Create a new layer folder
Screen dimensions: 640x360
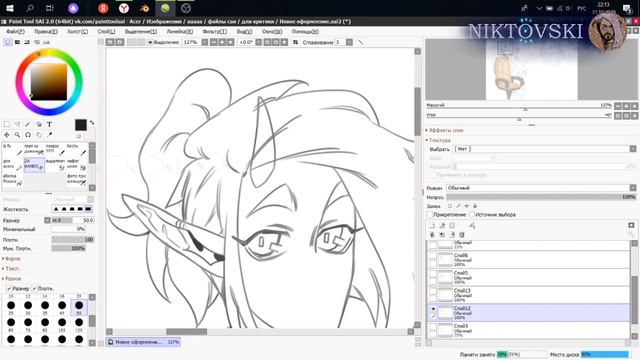452,225
